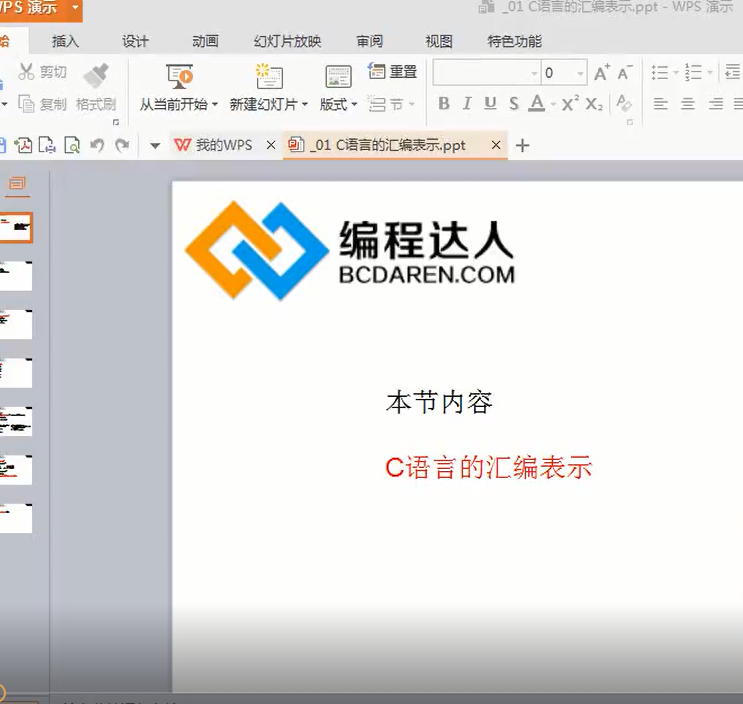Increase font size with A+ icon
The height and width of the screenshot is (704, 743).
click(602, 72)
